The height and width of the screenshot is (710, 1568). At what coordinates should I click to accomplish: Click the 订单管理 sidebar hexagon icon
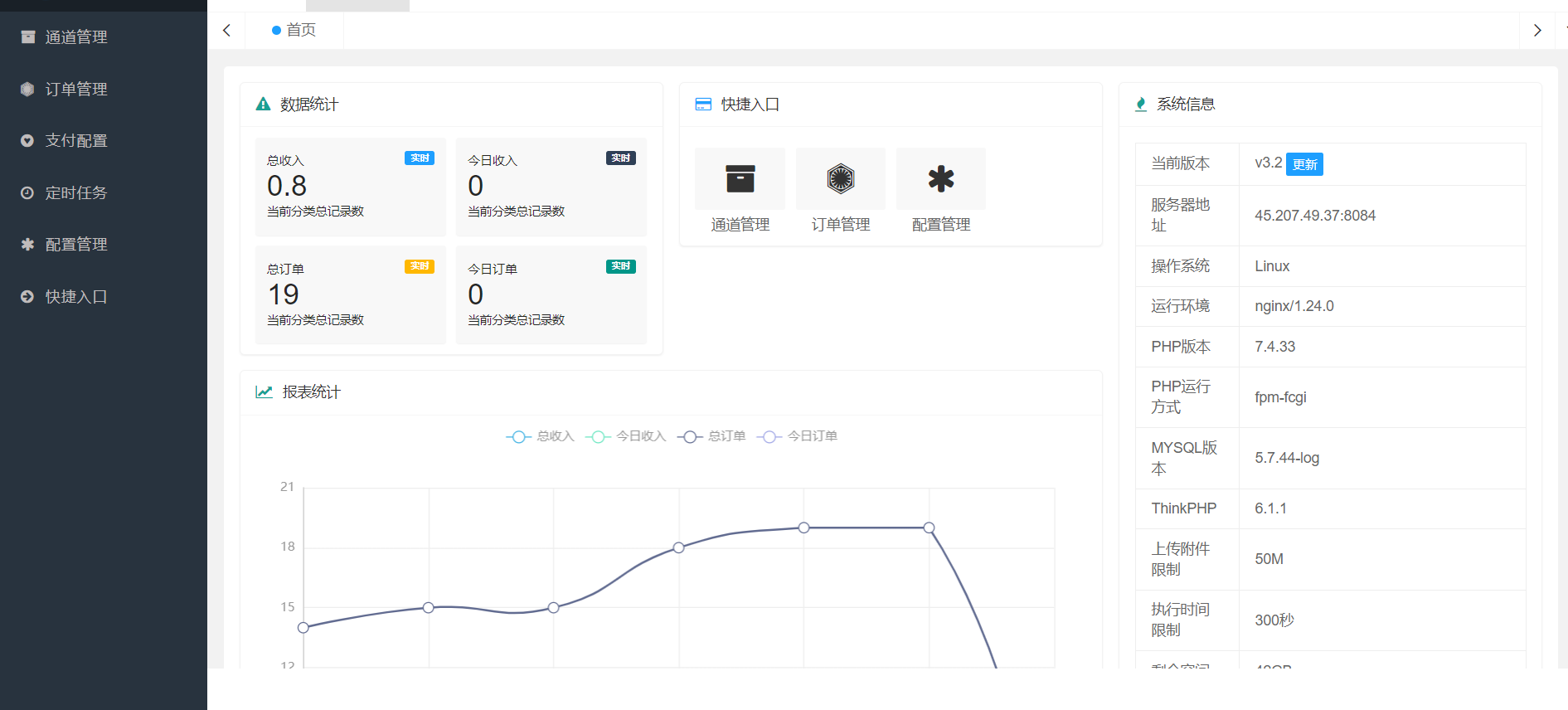click(x=27, y=89)
